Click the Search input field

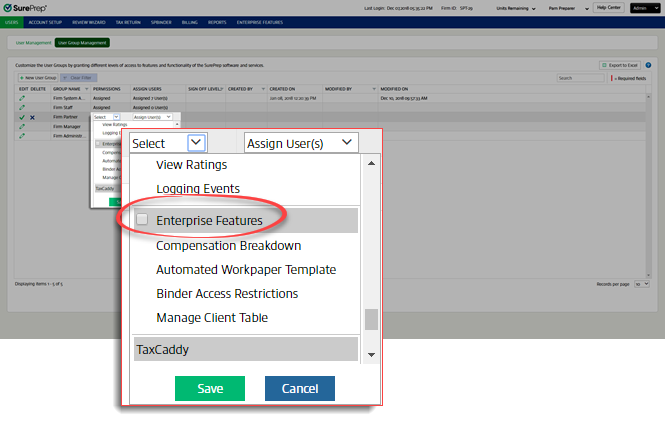[x=580, y=78]
